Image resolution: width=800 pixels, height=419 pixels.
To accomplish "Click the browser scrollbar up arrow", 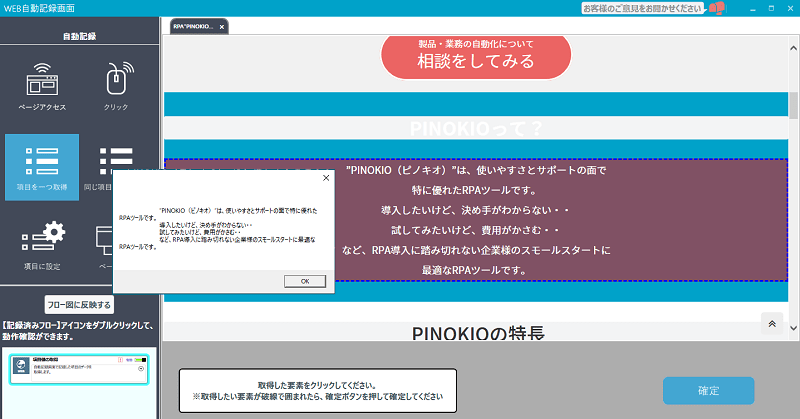I will pyautogui.click(x=793, y=48).
